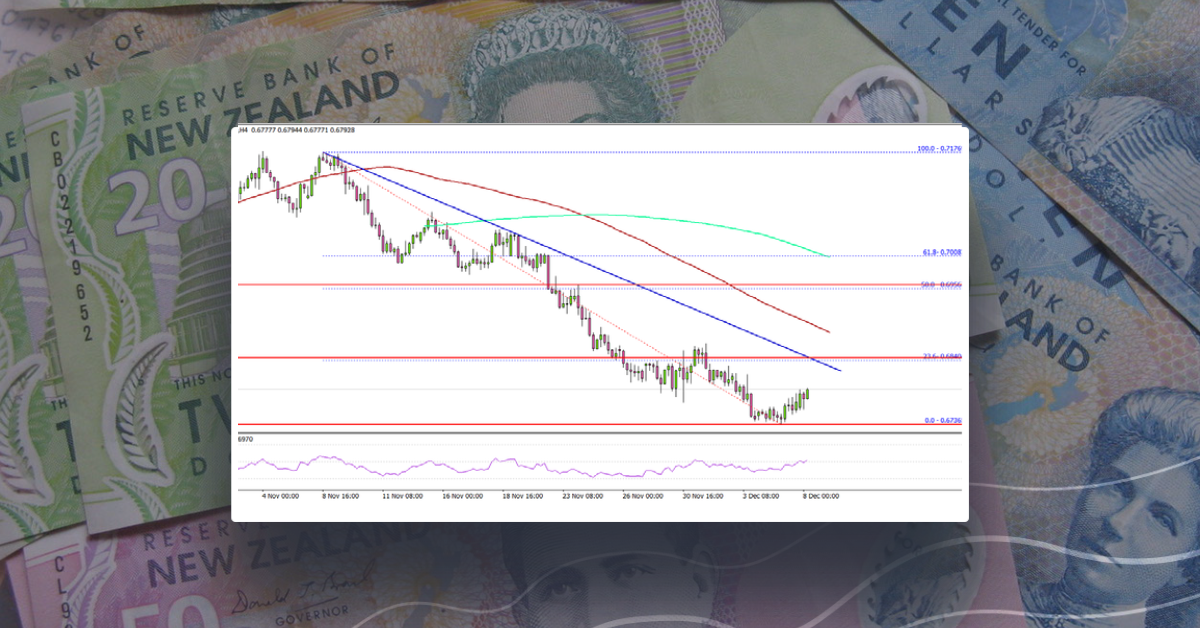Click the bid price 0.67777 in the quote bar
Viewport: 1200px width, 628px height.
(265, 130)
